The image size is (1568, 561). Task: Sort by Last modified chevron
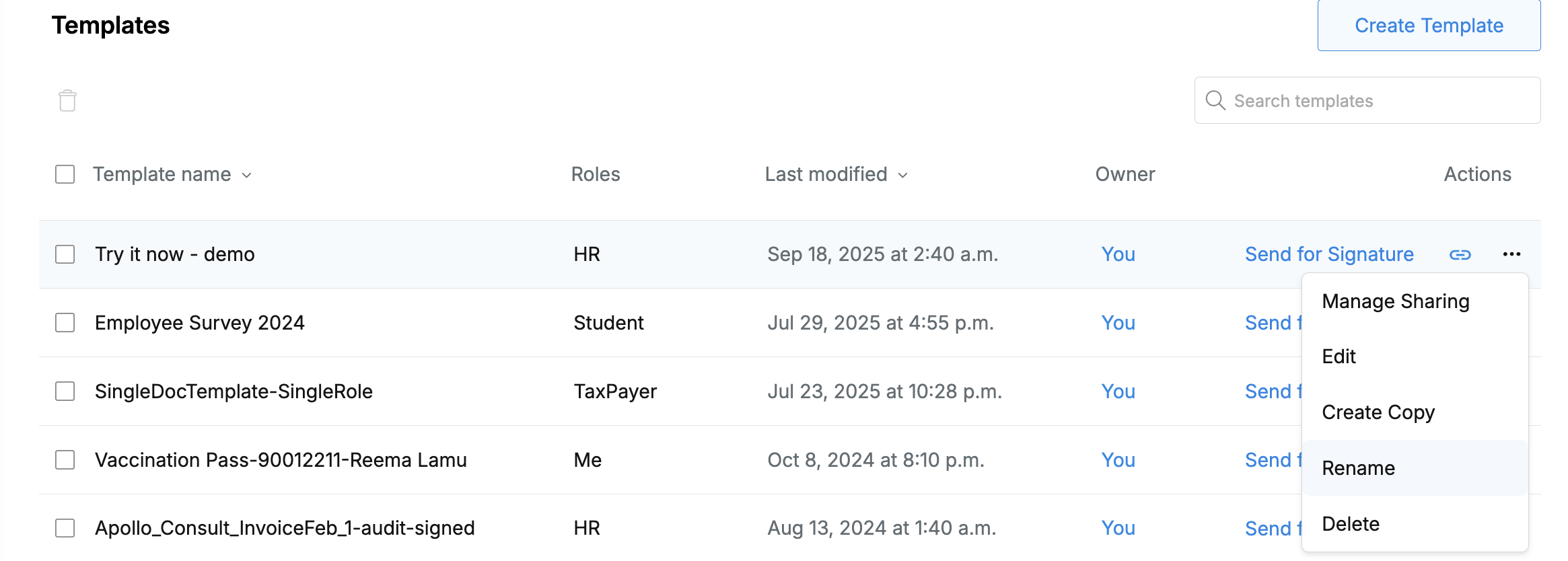[903, 176]
